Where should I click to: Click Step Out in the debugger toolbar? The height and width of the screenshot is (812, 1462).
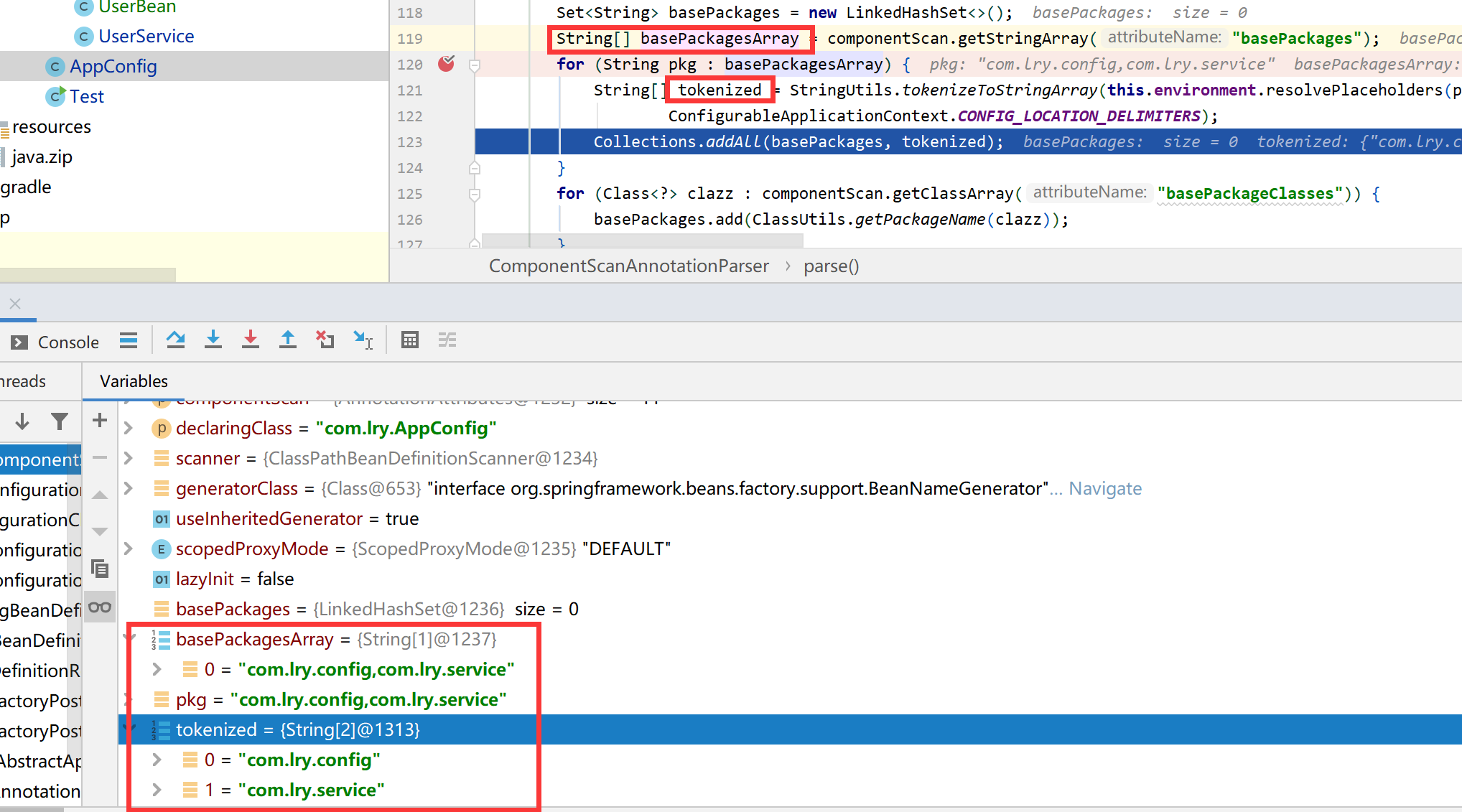(x=288, y=340)
